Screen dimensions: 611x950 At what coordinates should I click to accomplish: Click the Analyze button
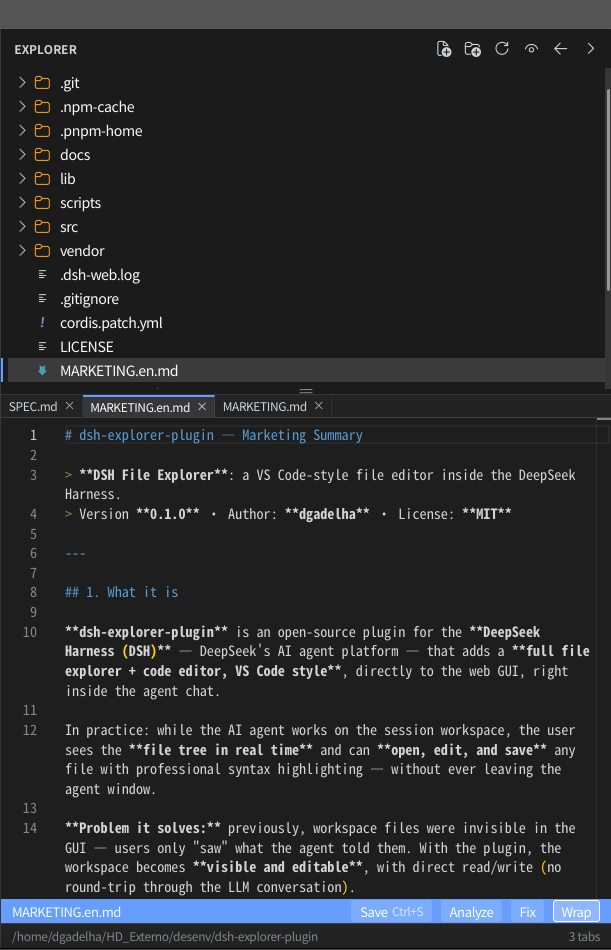(471, 912)
